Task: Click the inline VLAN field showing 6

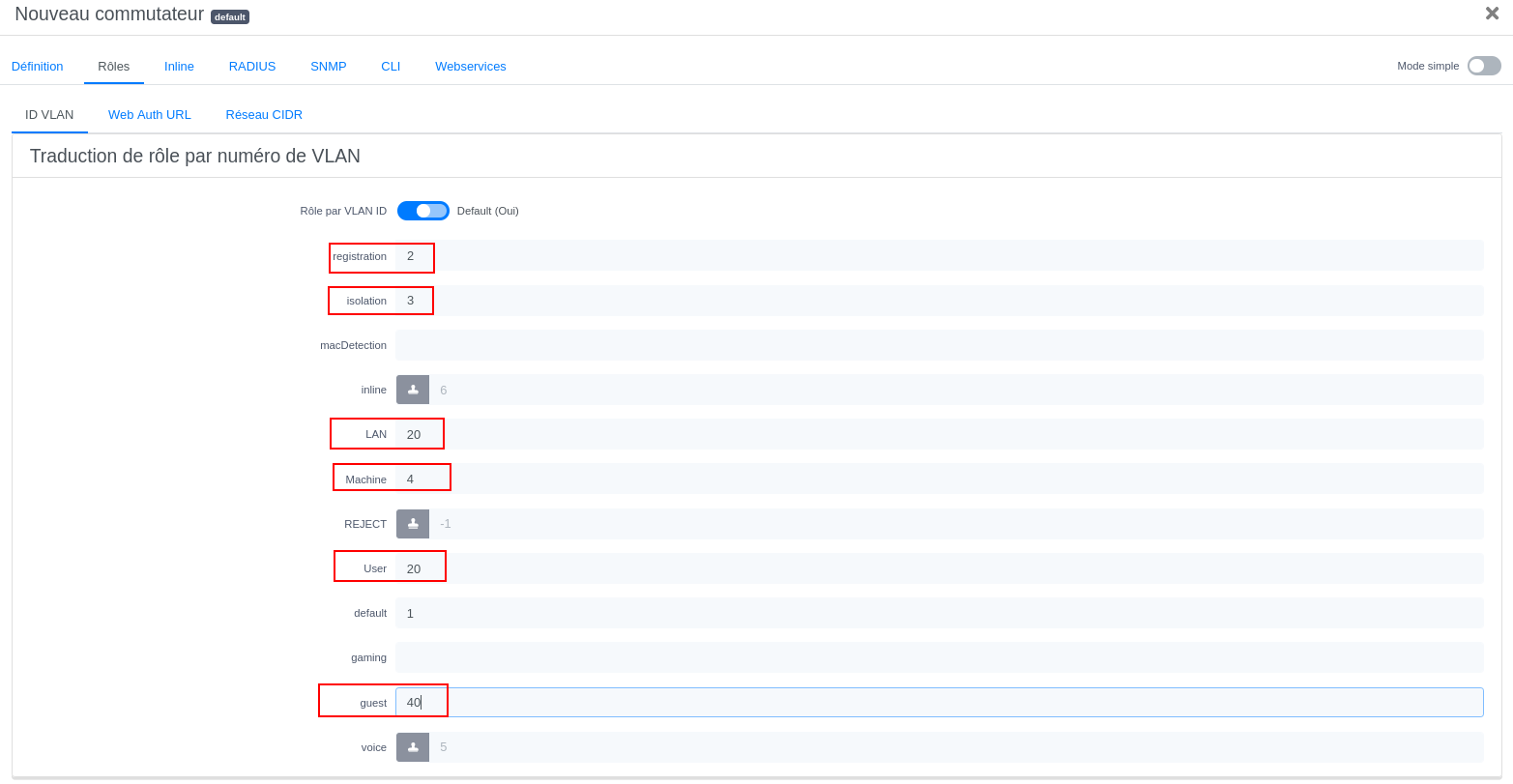Action: tap(956, 390)
